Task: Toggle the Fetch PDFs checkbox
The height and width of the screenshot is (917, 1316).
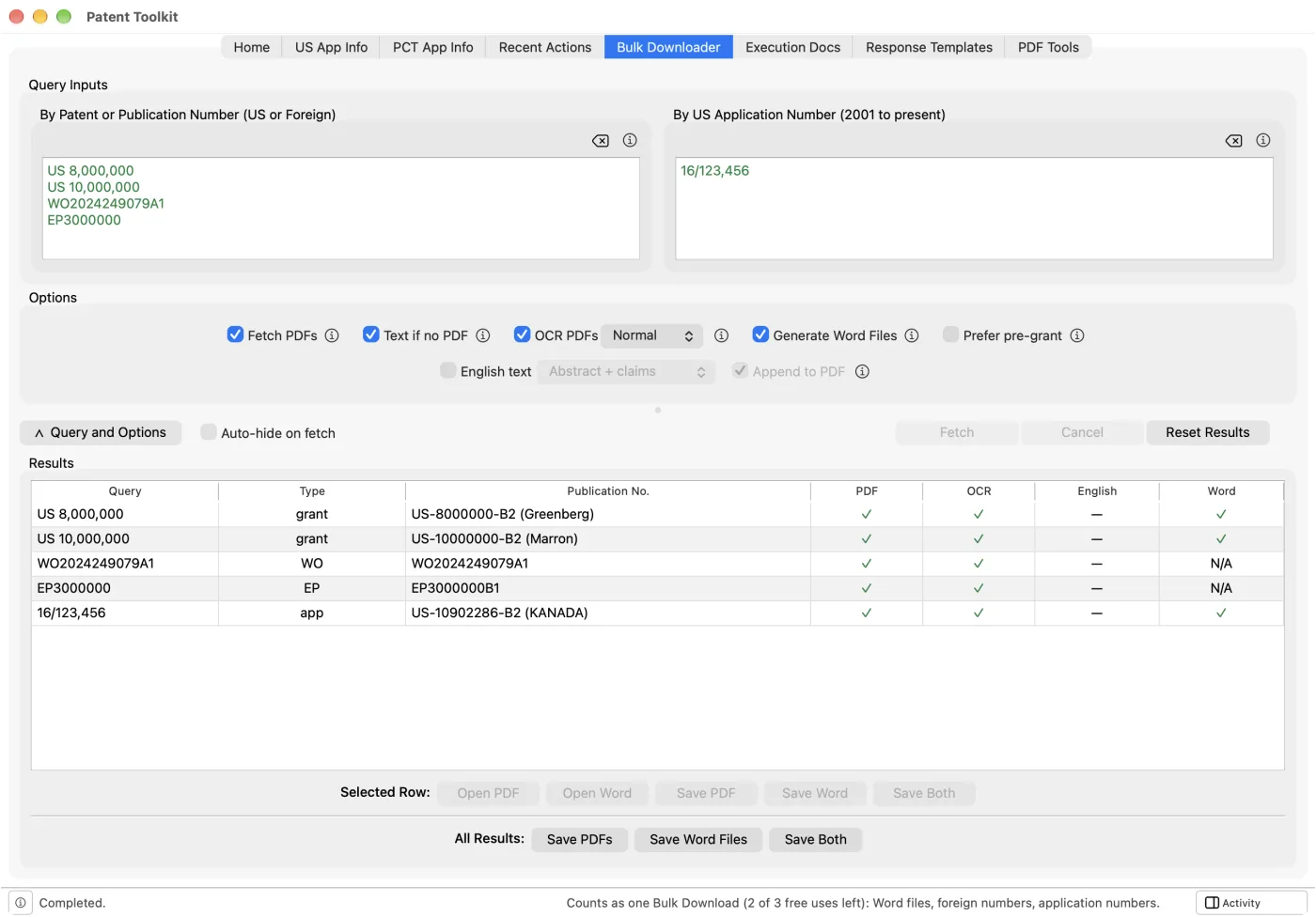Action: (236, 334)
